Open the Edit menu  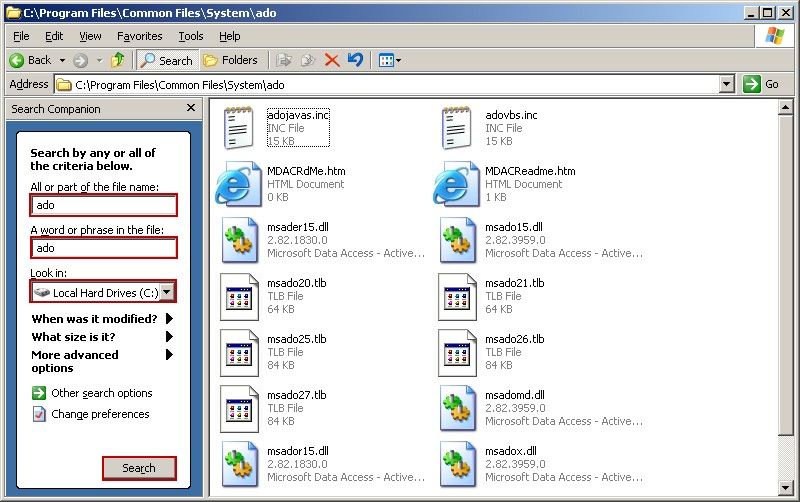pos(54,36)
